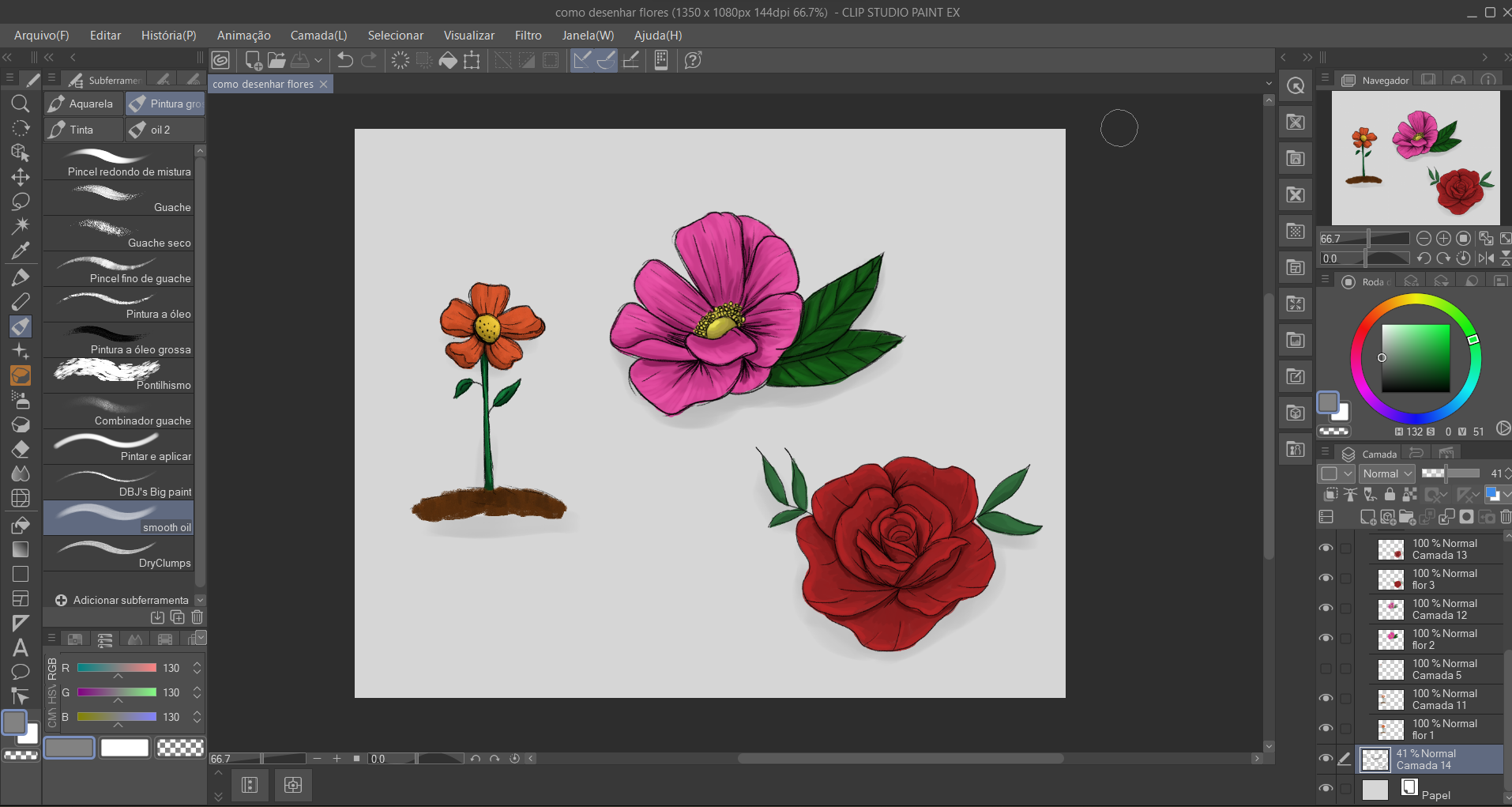Select the Eyedropper tool
Screen dimensions: 1512x807
(x=21, y=251)
